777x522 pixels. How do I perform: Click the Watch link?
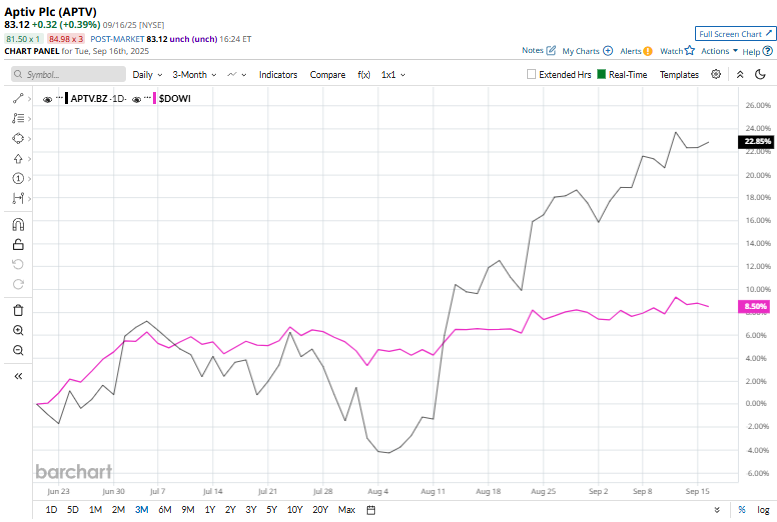[x=671, y=51]
